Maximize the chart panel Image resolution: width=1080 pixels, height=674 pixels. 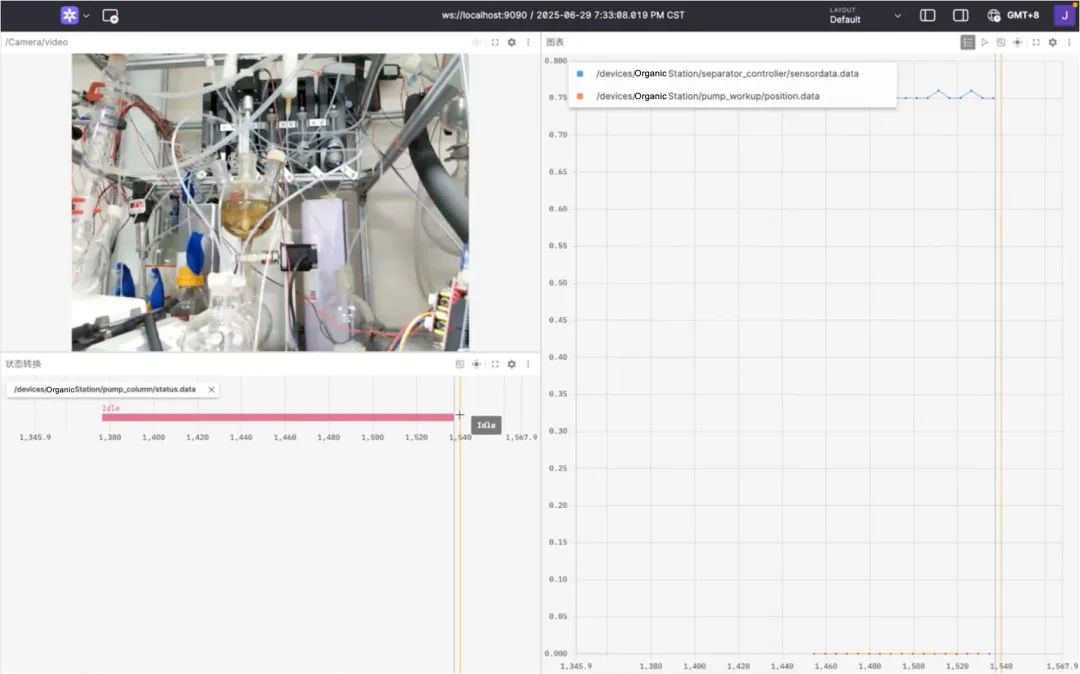(1036, 43)
